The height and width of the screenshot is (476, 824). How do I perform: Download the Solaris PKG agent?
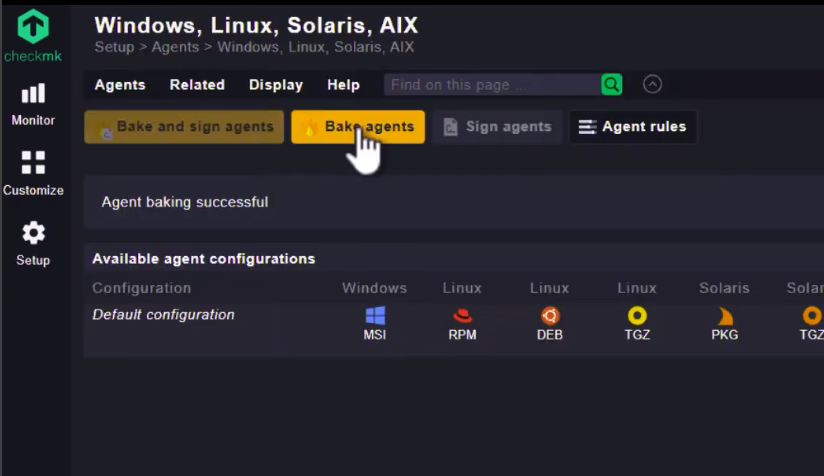[x=725, y=324]
